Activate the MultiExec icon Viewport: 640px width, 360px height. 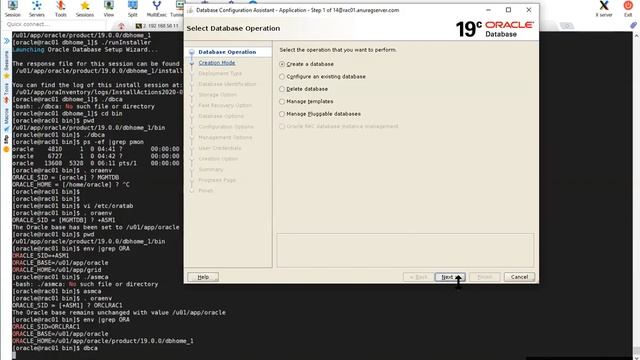click(x=156, y=8)
